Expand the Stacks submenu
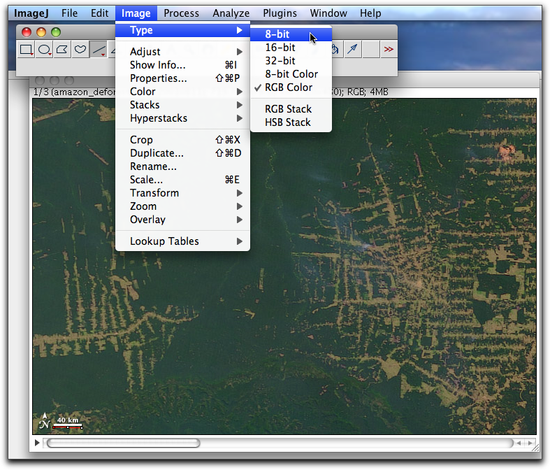 182,105
